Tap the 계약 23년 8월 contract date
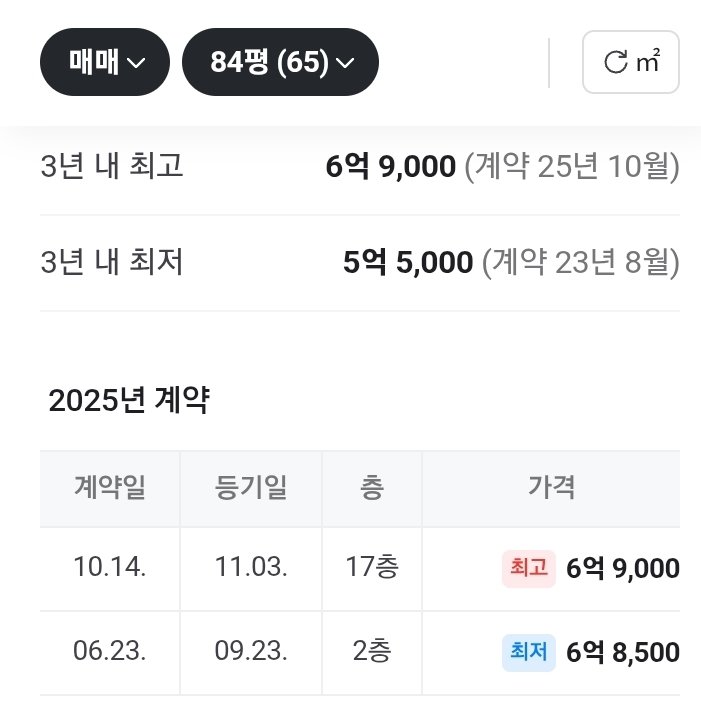Screen dimensions: 701x714 point(580,263)
